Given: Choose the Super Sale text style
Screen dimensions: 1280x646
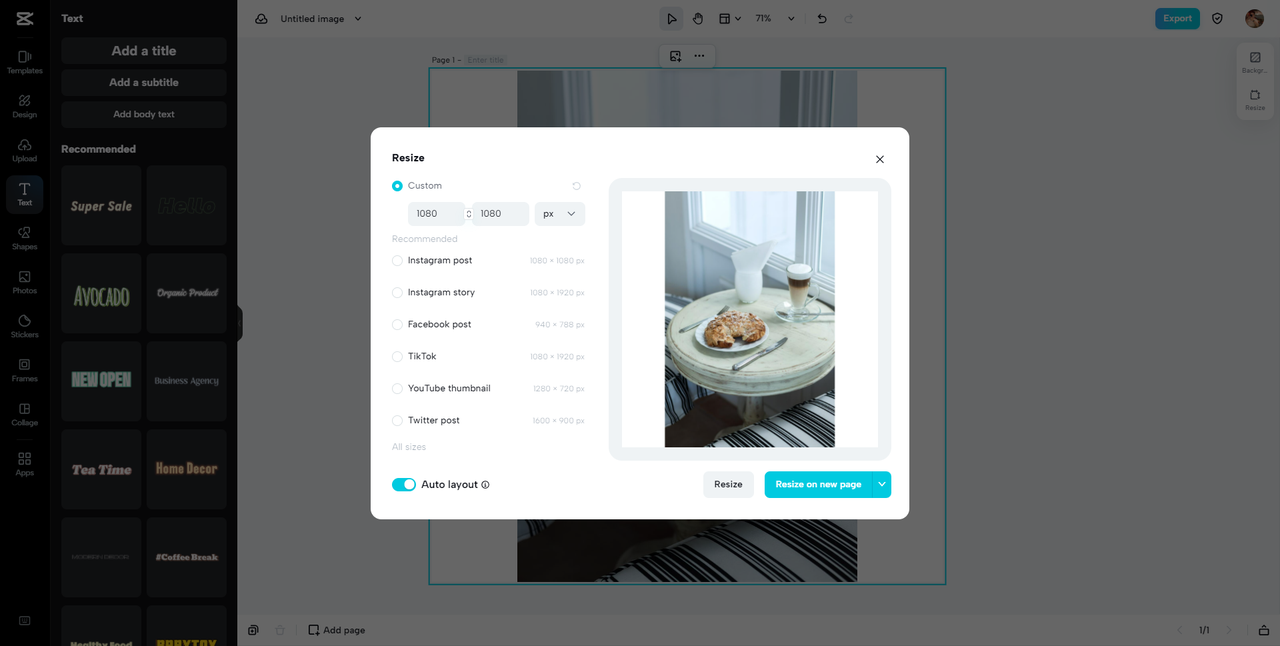Looking at the screenshot, I should (101, 206).
